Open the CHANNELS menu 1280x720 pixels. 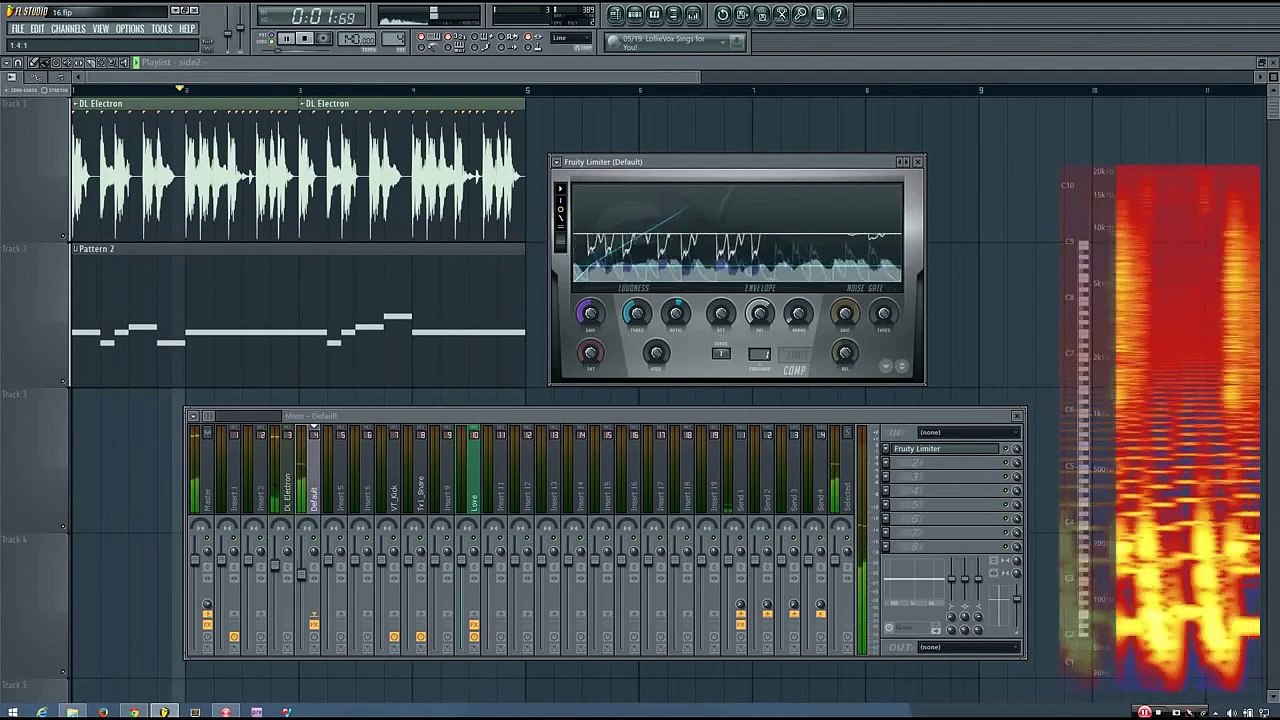tap(68, 29)
